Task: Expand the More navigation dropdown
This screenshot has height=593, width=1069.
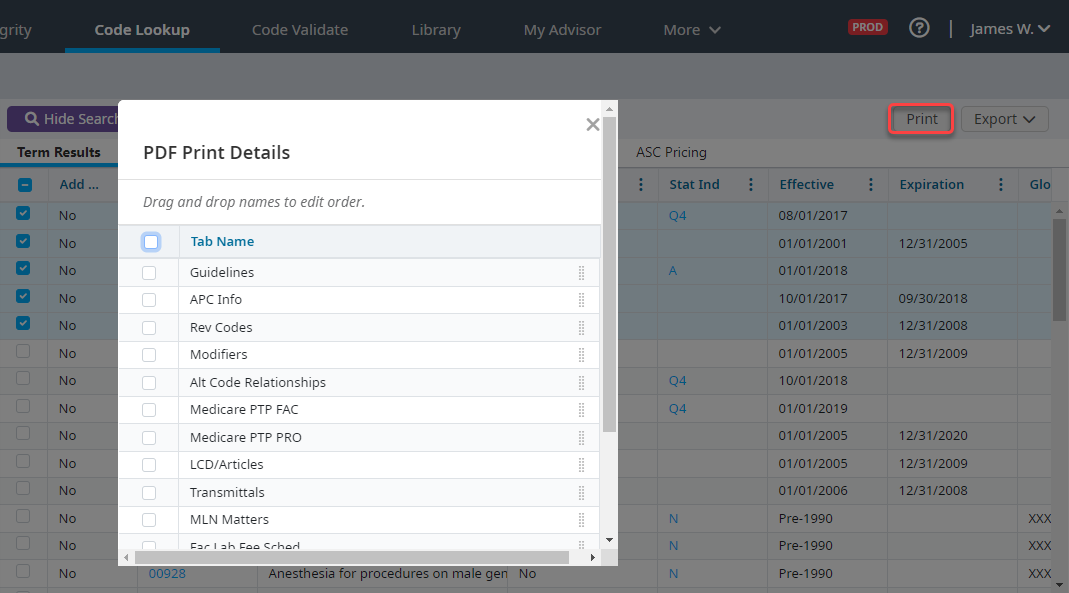Action: 691,29
